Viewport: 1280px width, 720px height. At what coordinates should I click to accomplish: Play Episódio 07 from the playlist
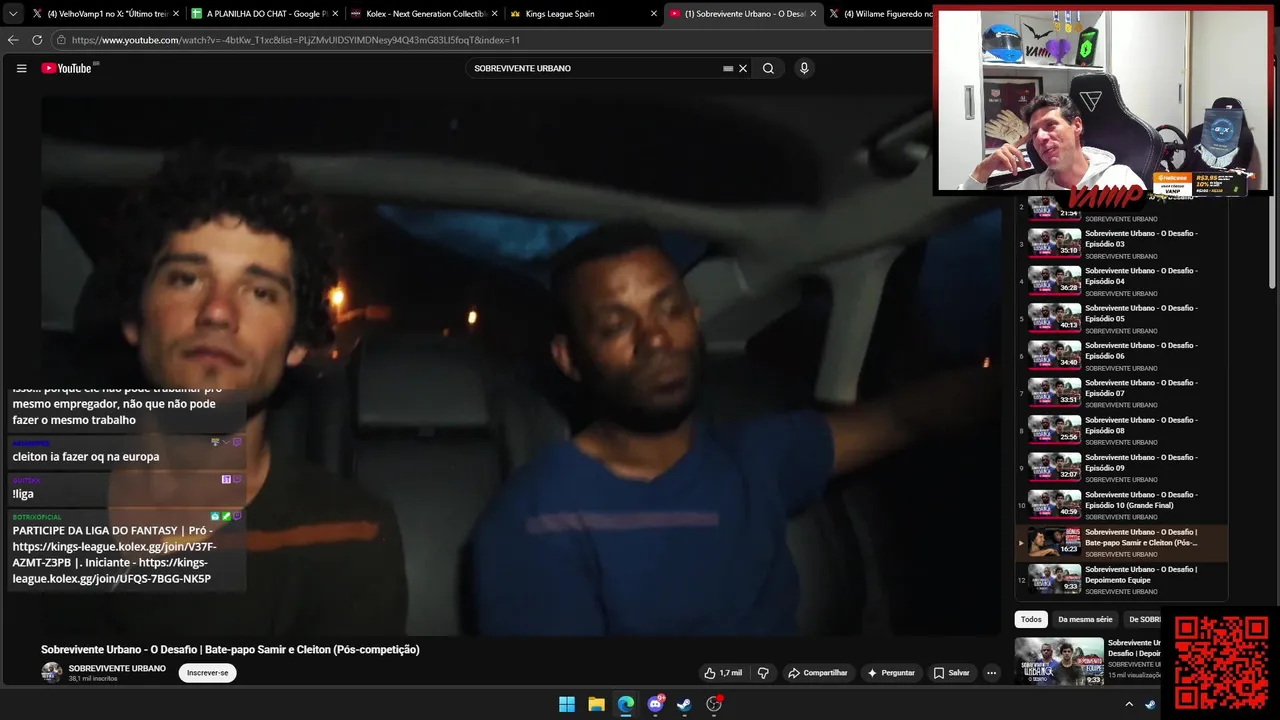coord(1121,394)
